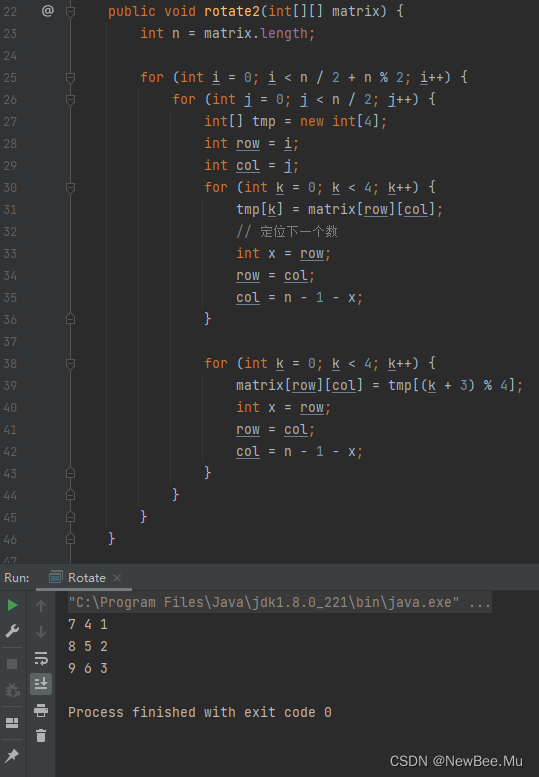This screenshot has height=777, width=539.
Task: Click the '8 5 2' output line
Action: [x=88, y=646]
